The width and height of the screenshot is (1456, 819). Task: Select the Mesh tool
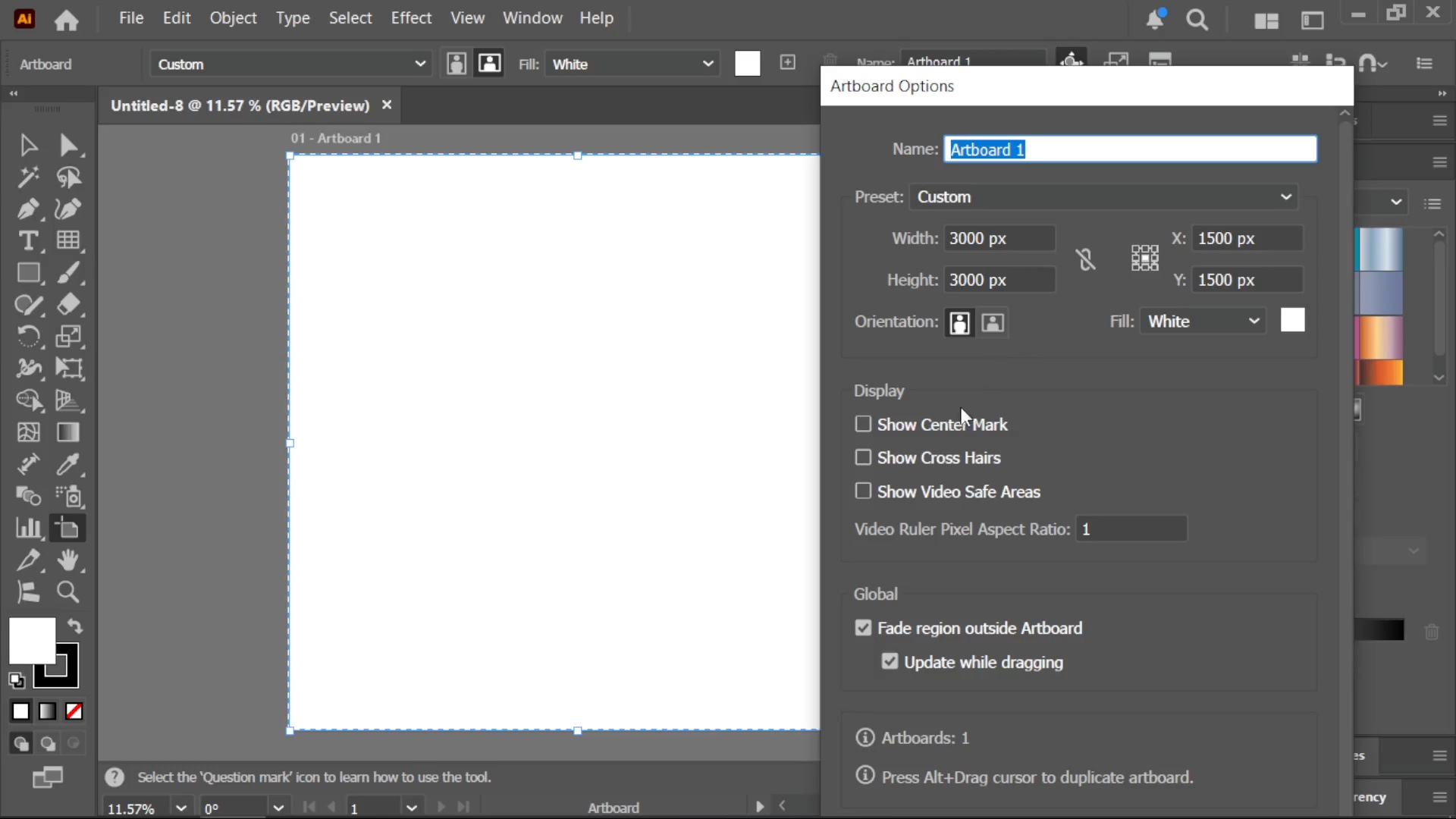click(28, 432)
